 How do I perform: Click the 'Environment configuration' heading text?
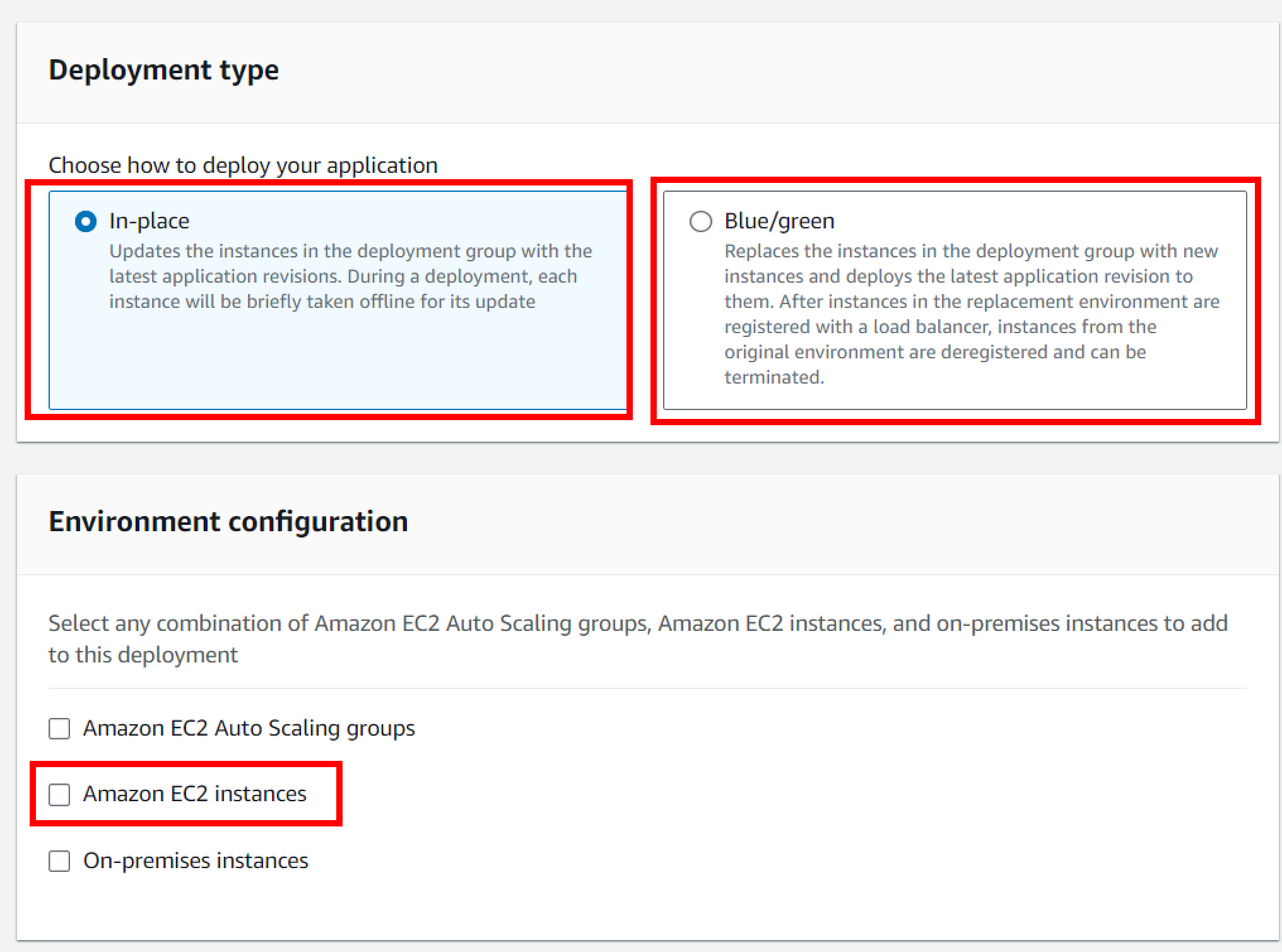point(228,522)
